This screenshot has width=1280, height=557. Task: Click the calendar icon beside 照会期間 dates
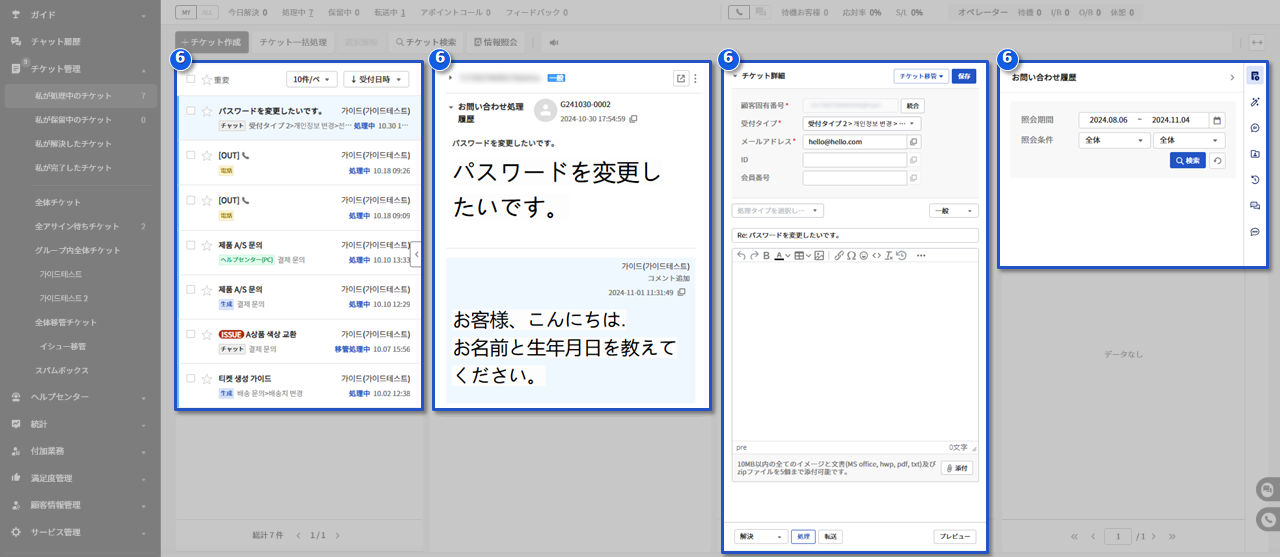[x=1217, y=120]
